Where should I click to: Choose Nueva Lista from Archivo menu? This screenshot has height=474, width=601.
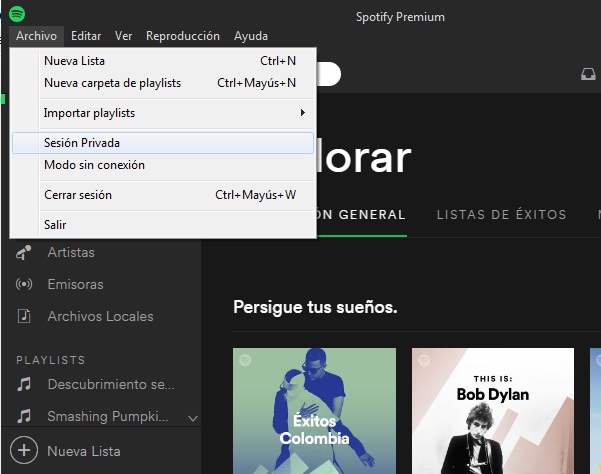click(163, 61)
